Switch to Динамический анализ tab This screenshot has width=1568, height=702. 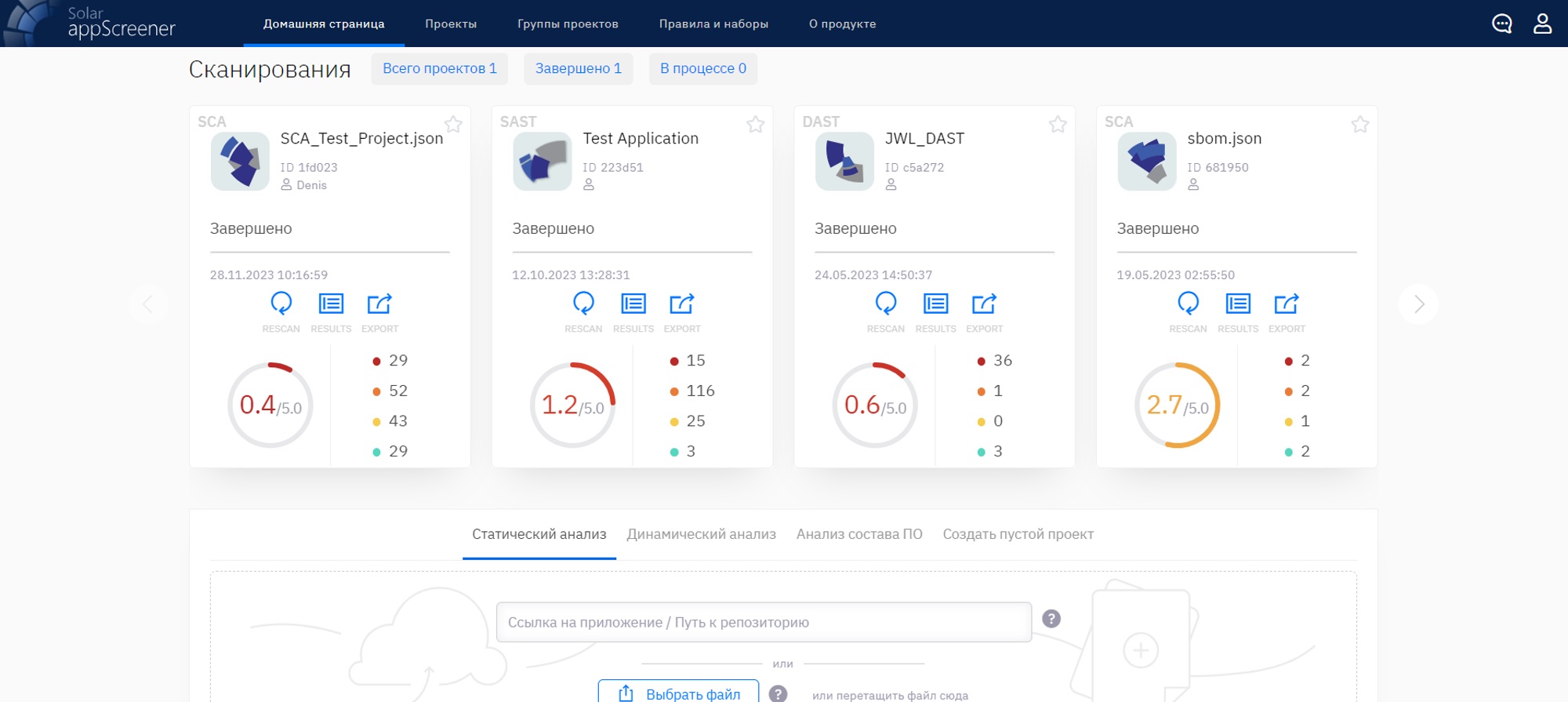pos(701,534)
